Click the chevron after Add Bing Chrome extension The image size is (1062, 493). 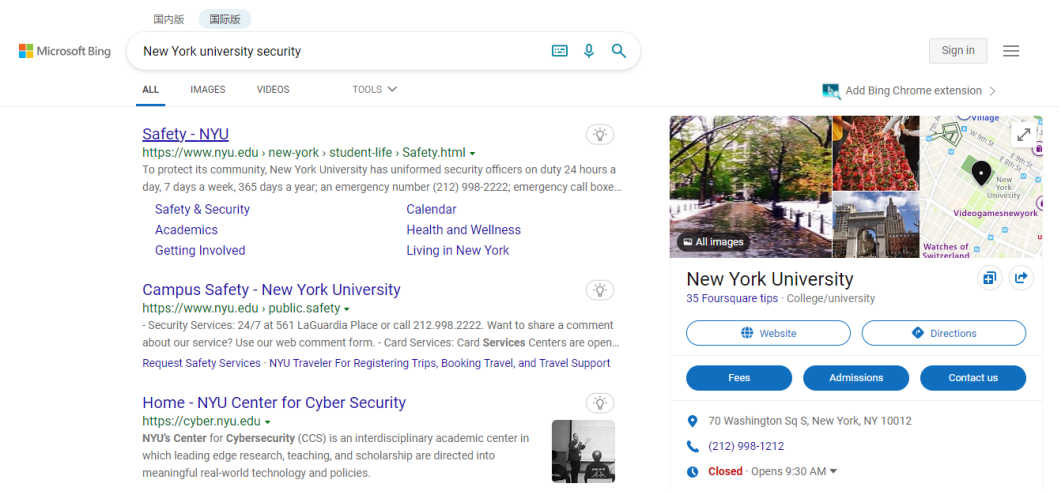coord(993,91)
